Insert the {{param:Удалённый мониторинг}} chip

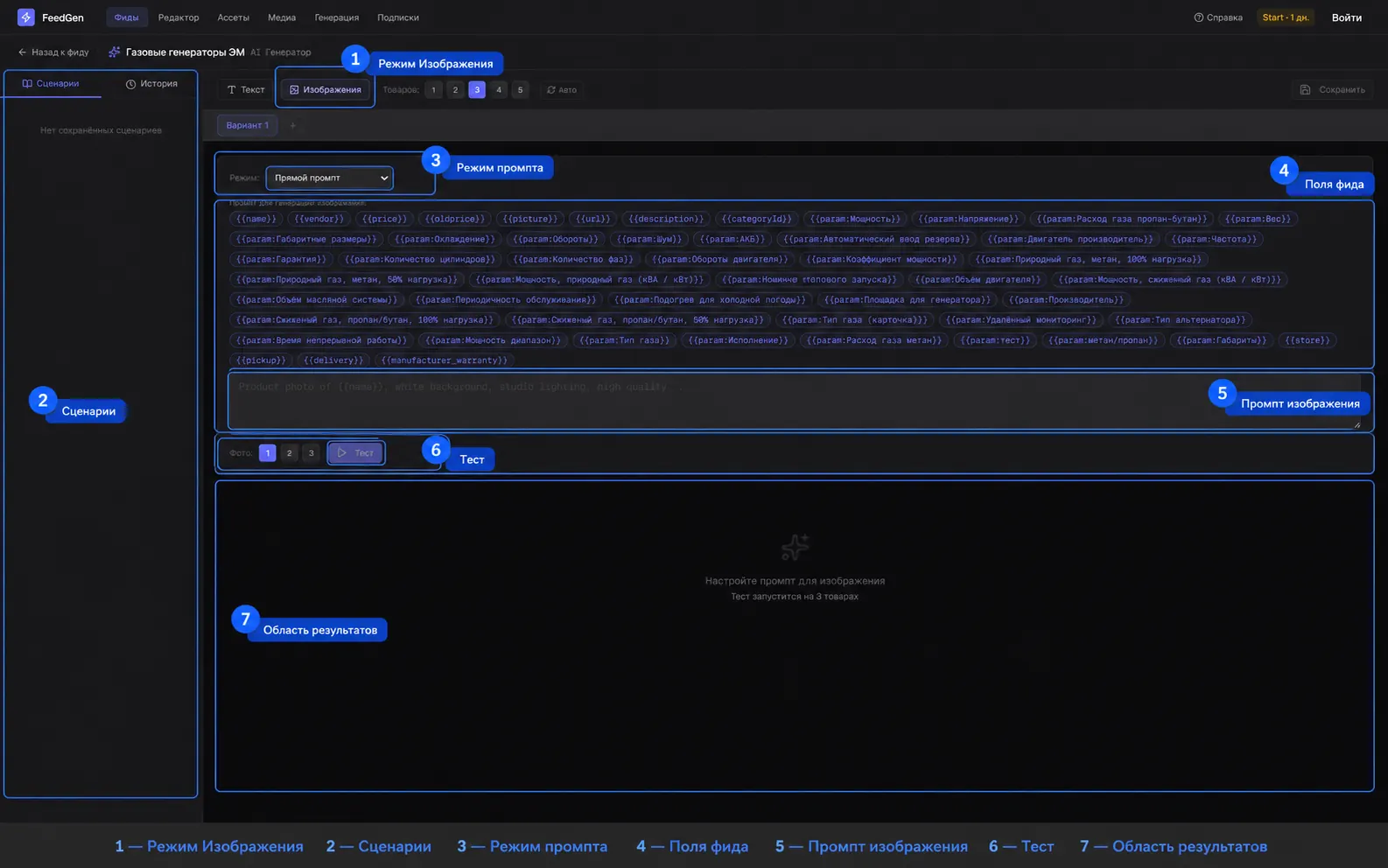1020,319
